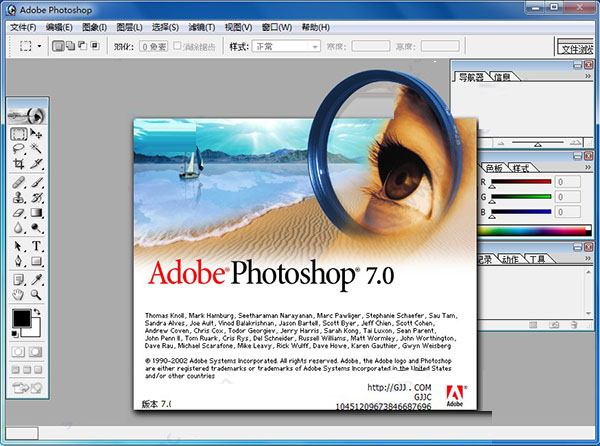Select the Eyedropper tool
Viewport: 600px width, 446px height.
36,280
